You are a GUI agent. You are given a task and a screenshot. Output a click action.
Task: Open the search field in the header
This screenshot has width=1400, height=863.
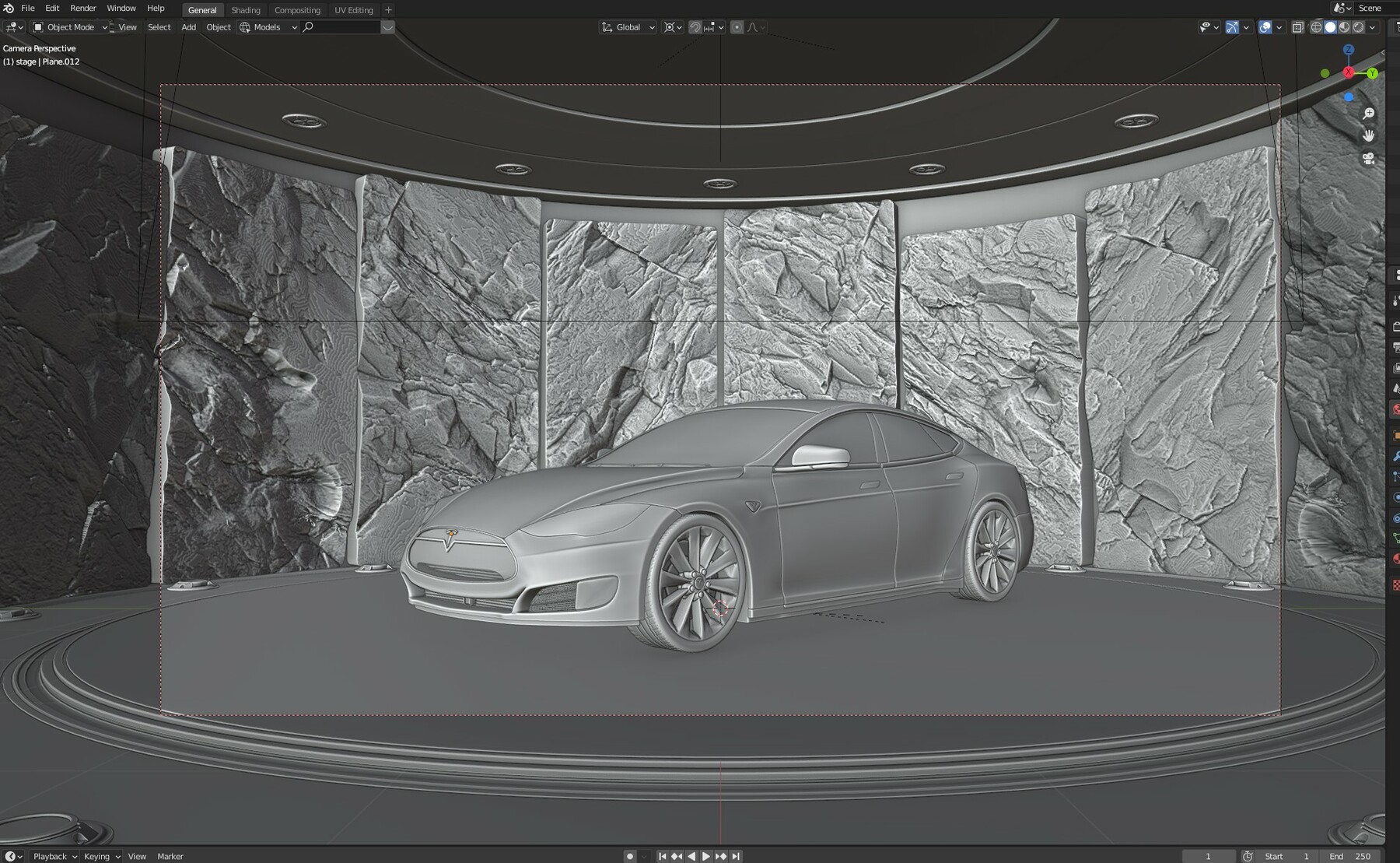pos(342,26)
